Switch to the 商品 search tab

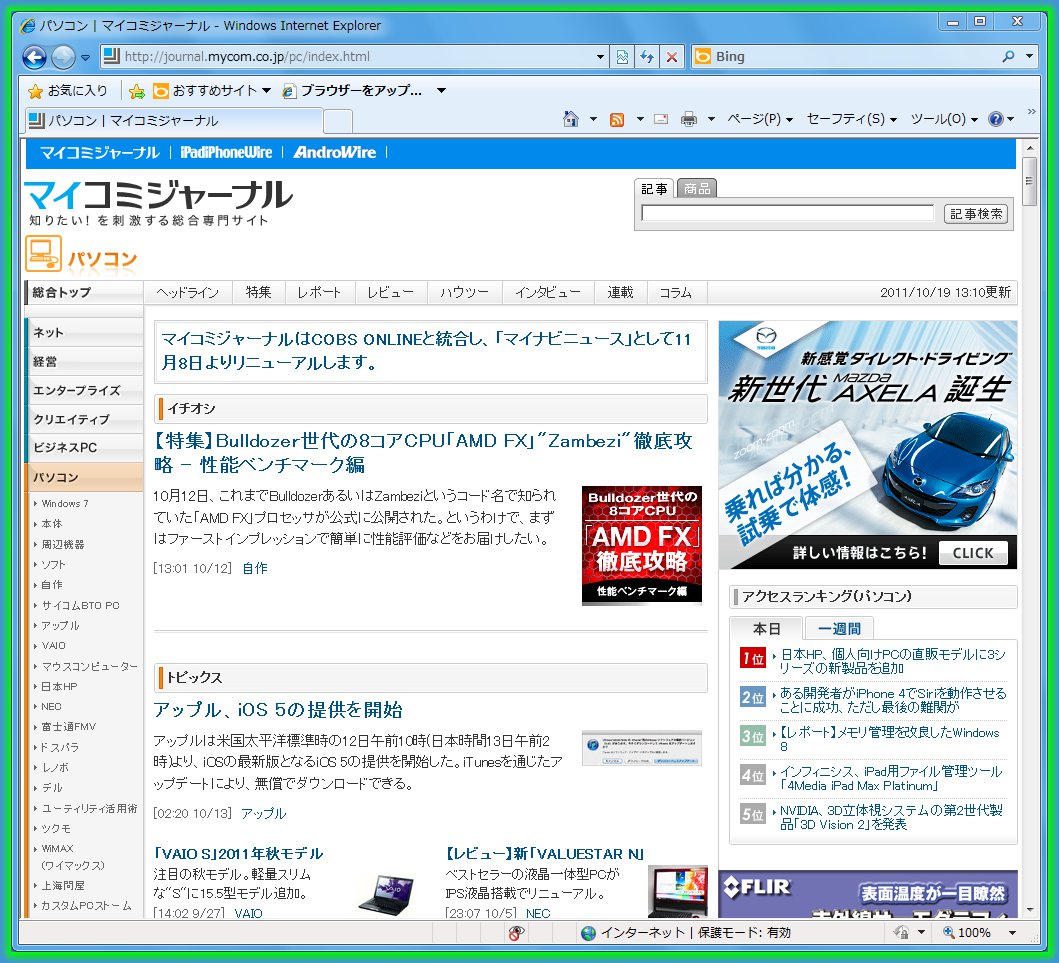[x=697, y=188]
